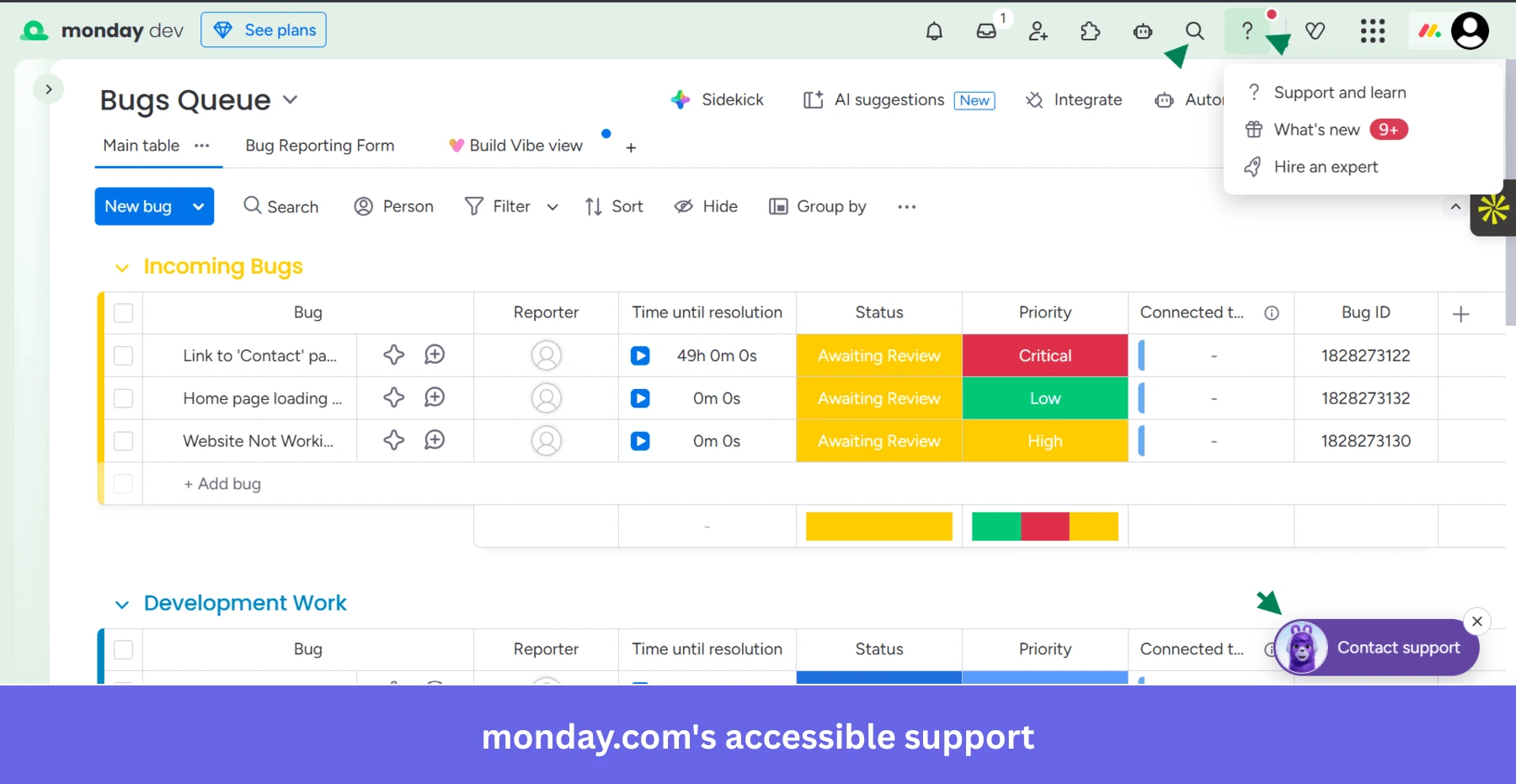Click reporter avatar for Link to 'Contact' row

pos(547,355)
